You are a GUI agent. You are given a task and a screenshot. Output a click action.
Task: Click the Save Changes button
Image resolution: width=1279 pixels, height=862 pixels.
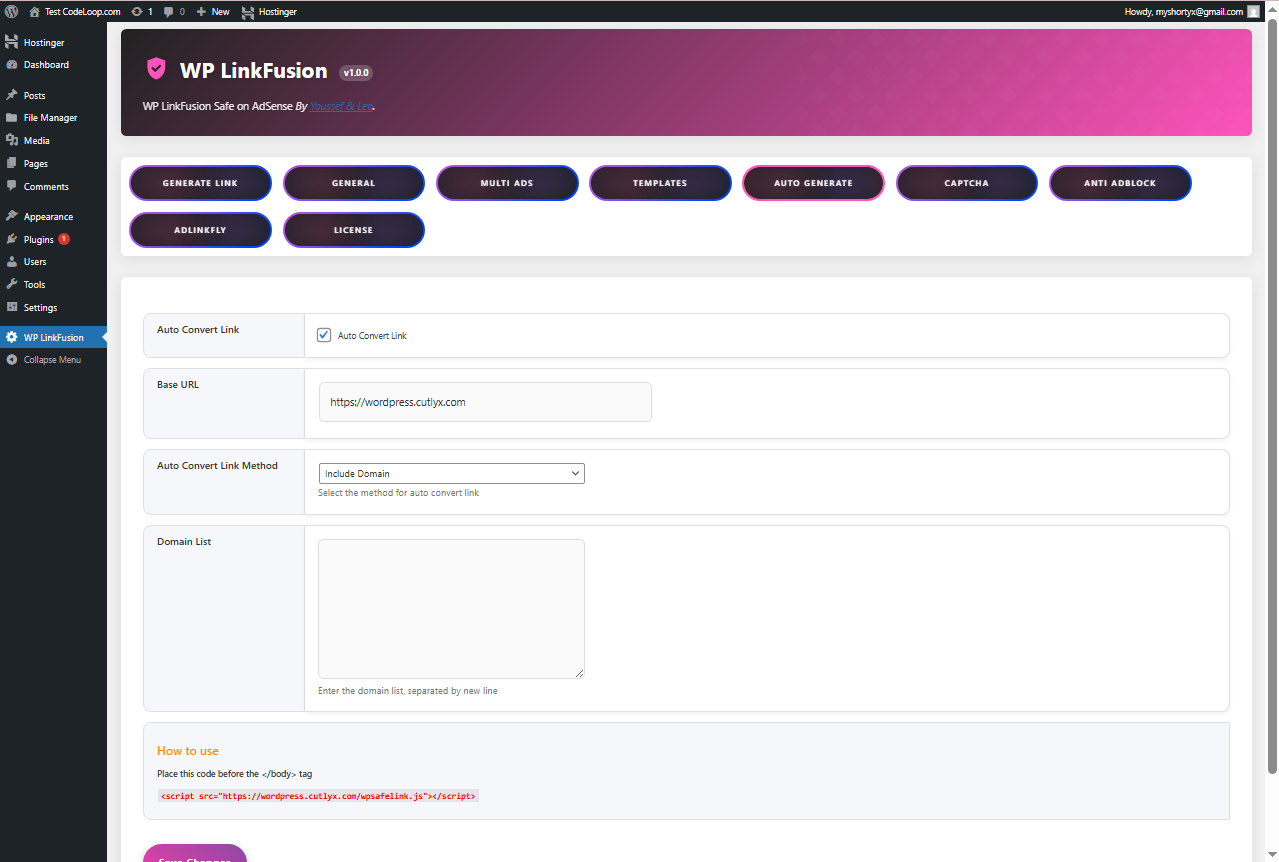coord(195,854)
